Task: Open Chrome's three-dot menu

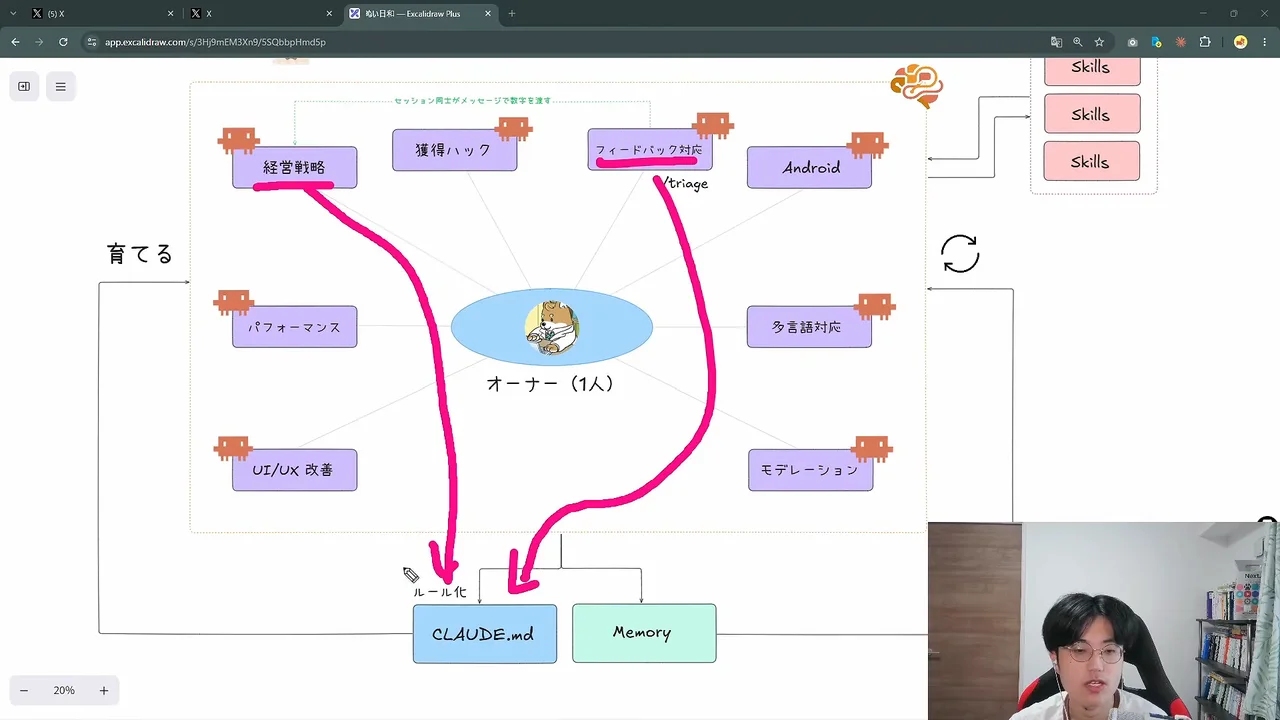Action: [1265, 42]
